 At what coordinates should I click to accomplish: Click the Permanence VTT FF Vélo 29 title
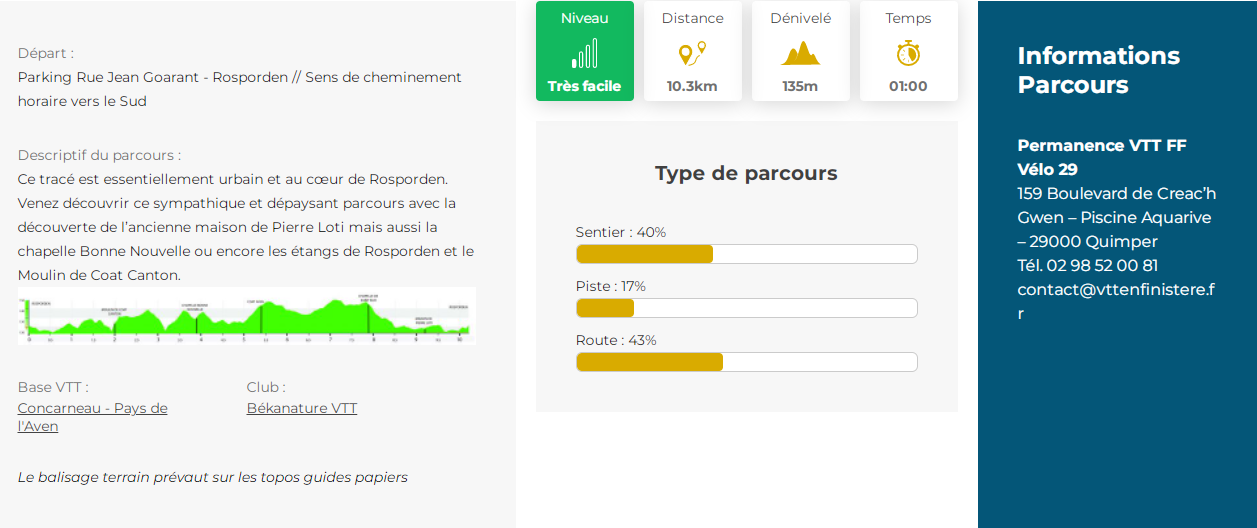coord(1101,157)
